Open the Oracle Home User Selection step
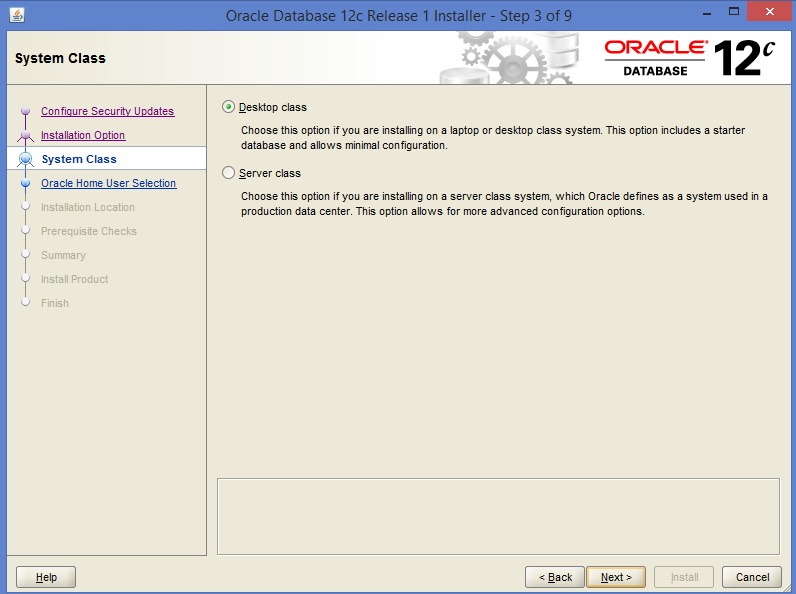The width and height of the screenshot is (796, 594). tap(109, 183)
